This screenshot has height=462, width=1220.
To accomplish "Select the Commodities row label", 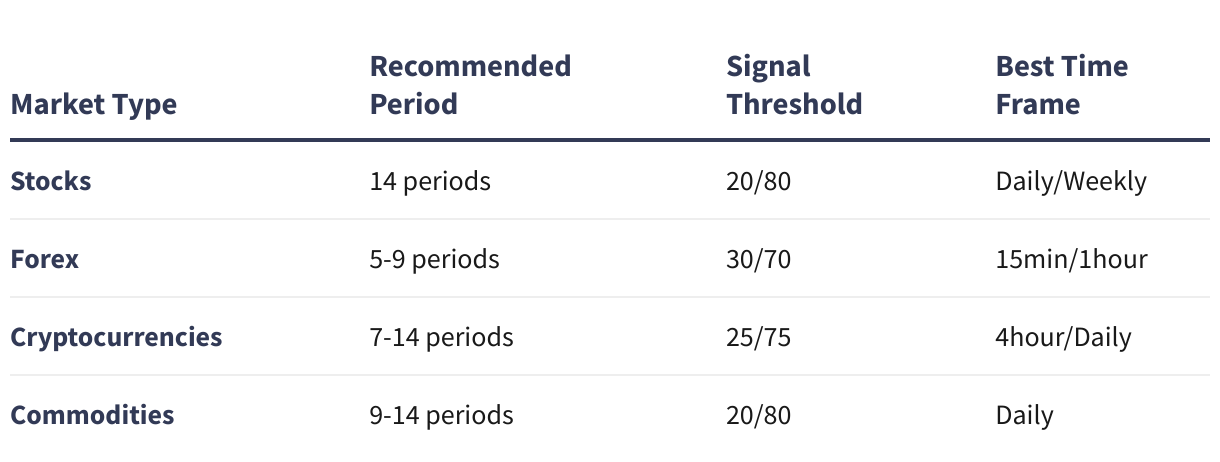I will tap(93, 415).
